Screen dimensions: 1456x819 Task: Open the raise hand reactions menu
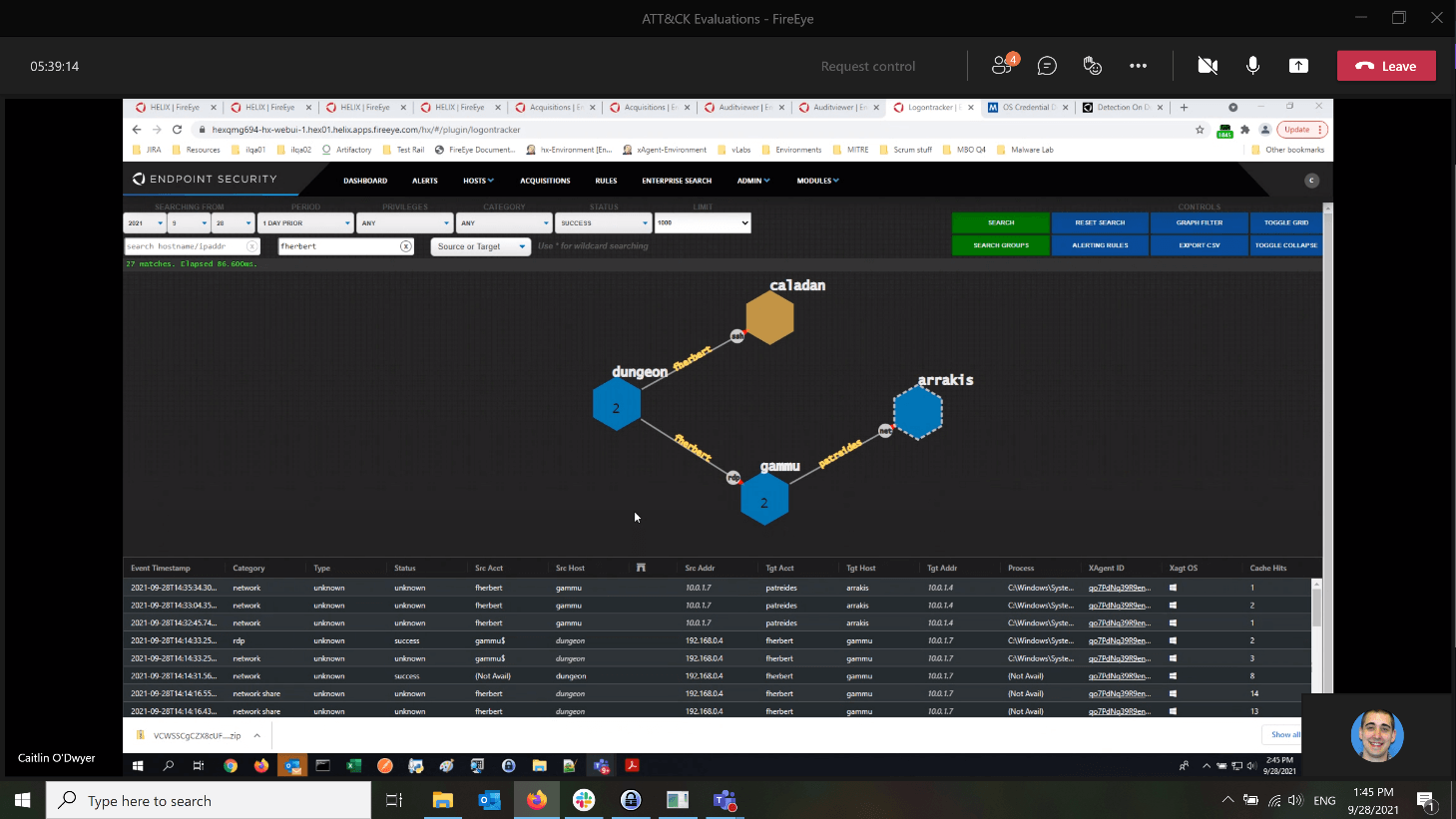coord(1092,66)
